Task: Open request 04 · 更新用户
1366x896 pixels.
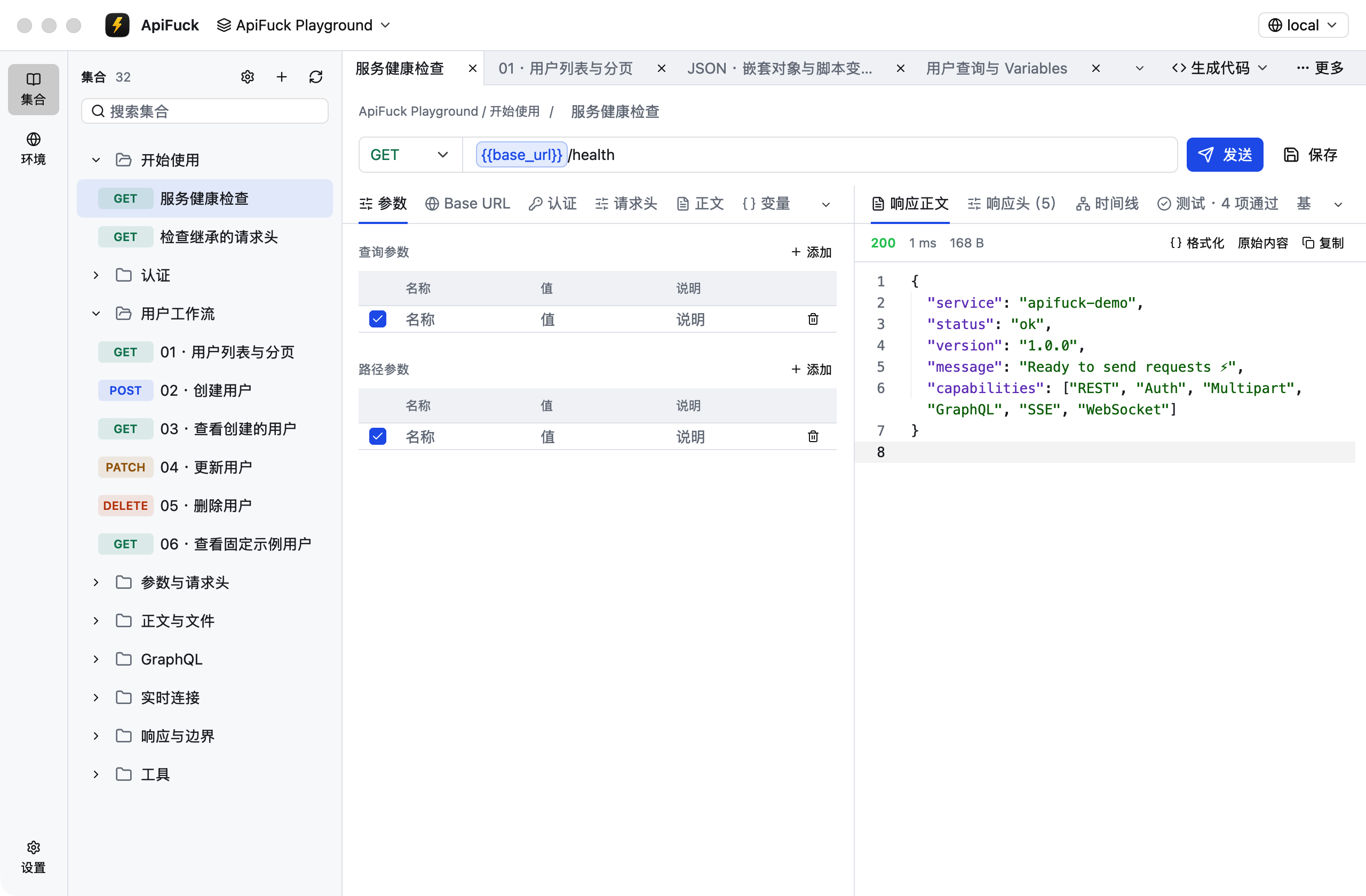Action: coord(205,468)
